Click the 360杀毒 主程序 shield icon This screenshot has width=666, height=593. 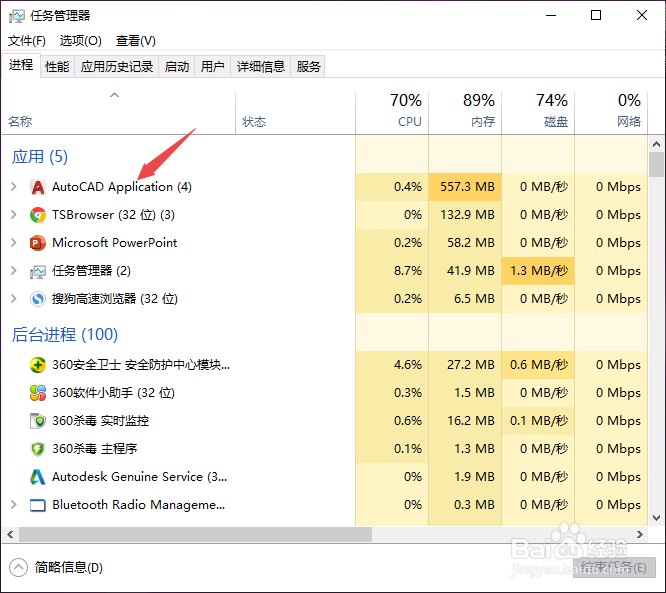click(38, 449)
